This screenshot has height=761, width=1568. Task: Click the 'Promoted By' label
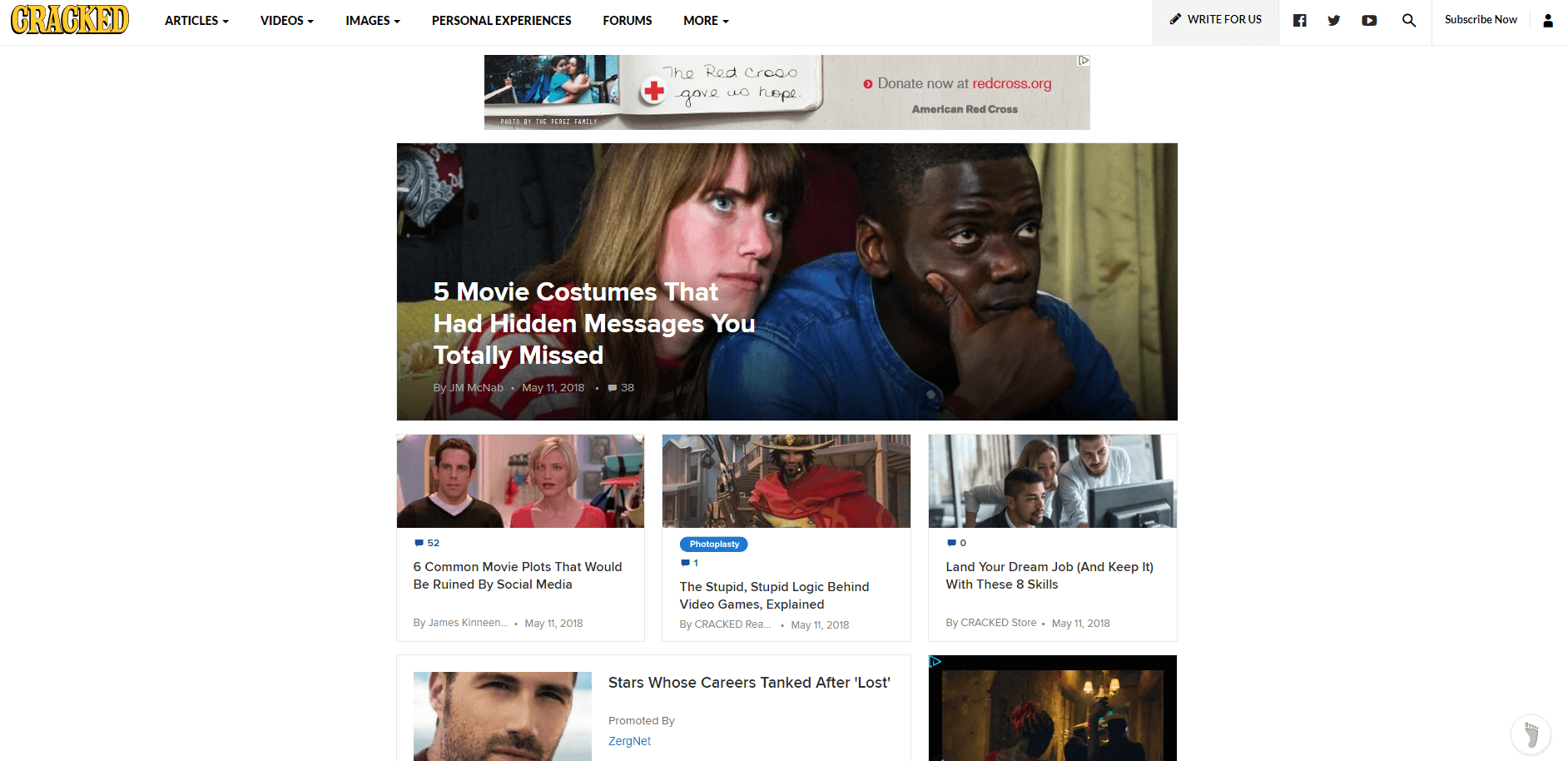tap(641, 721)
